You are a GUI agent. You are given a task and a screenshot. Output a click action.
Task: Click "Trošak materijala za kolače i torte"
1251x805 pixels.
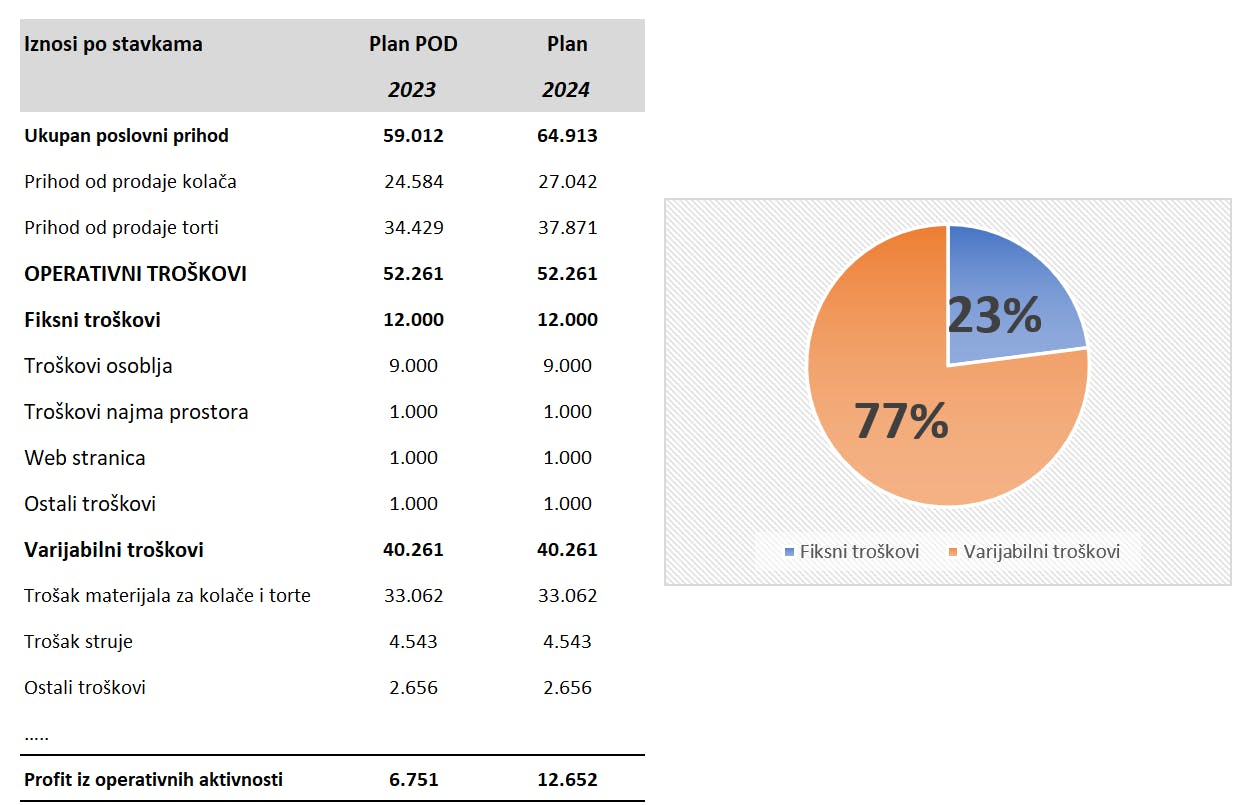pos(167,596)
